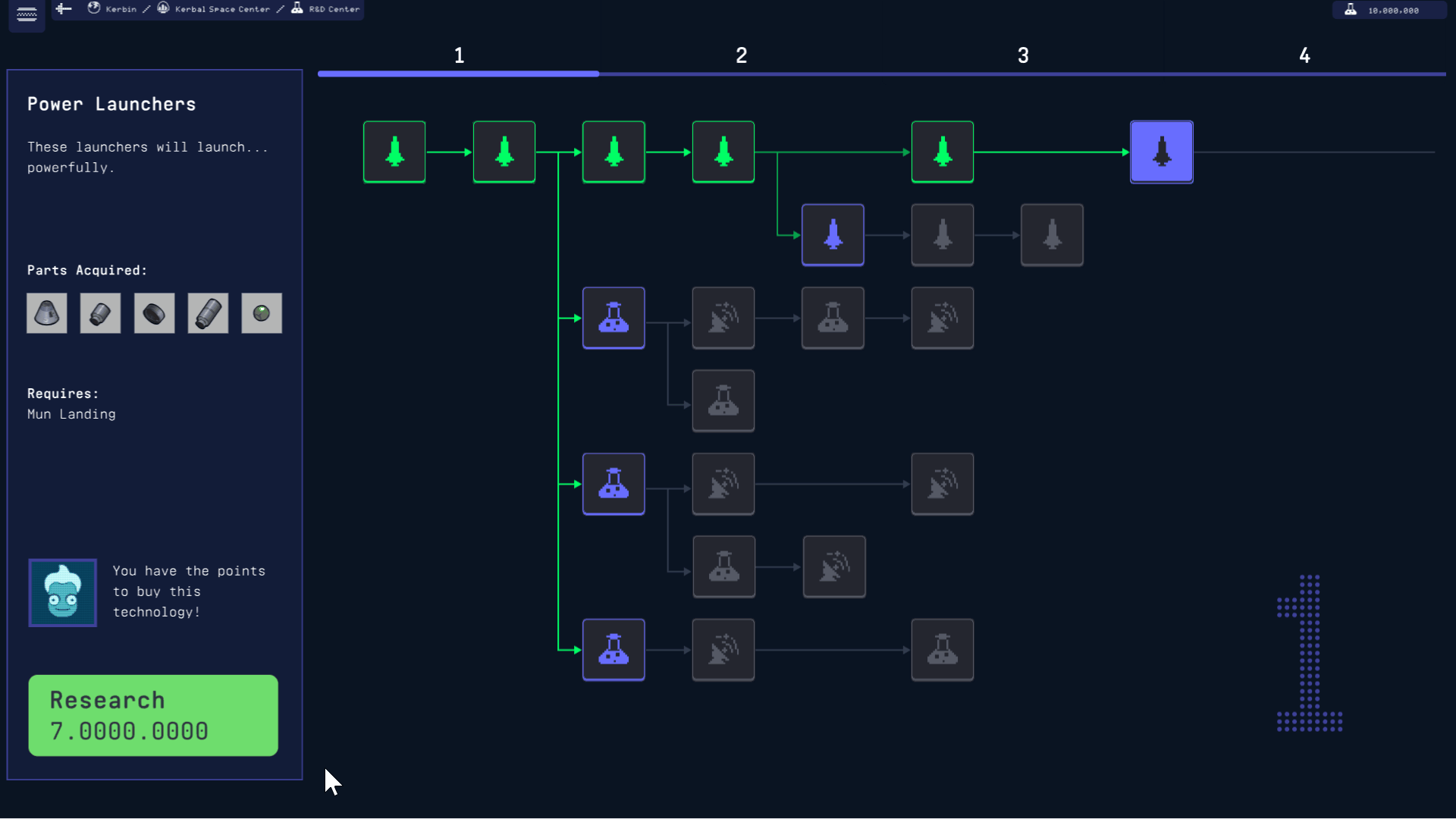The width and height of the screenshot is (1456, 819).
Task: Switch to tier 1 tab
Action: (459, 55)
